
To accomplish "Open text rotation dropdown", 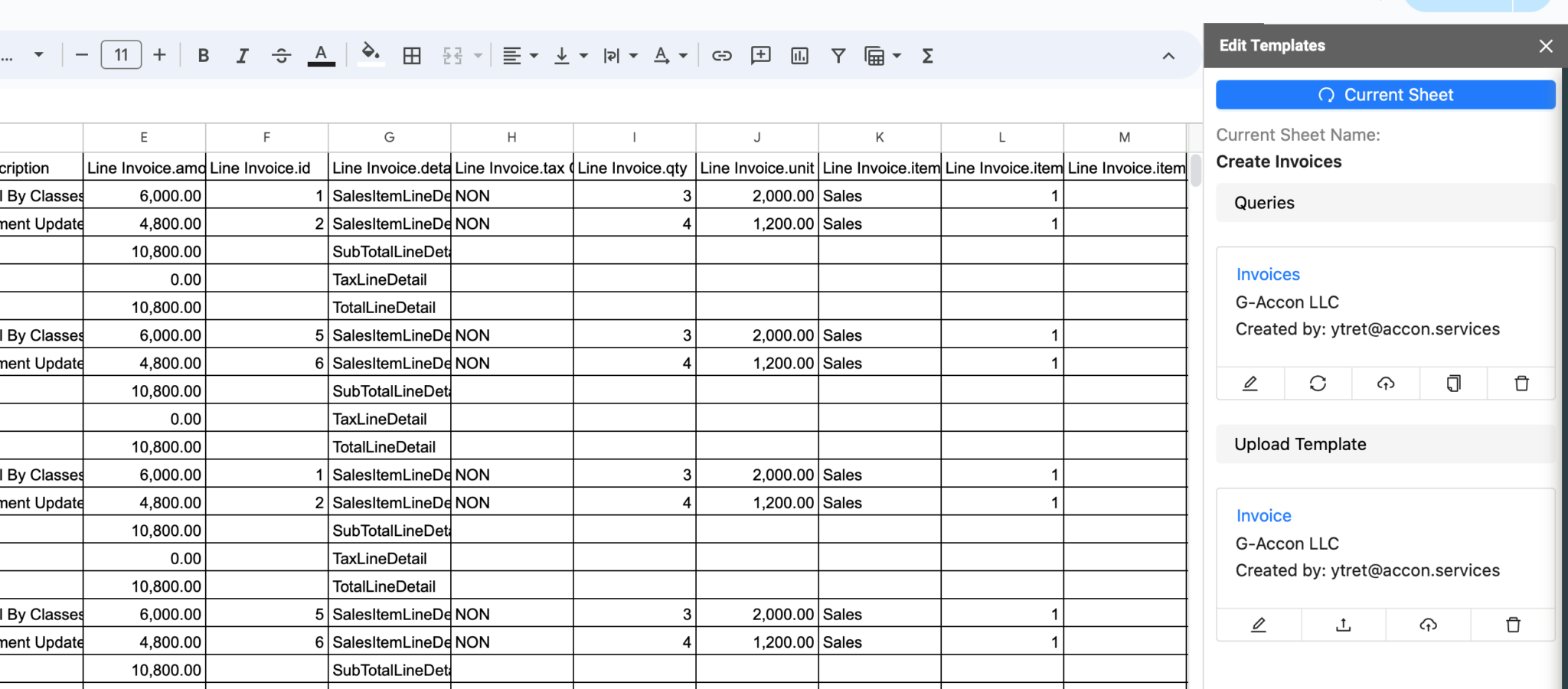I will [670, 55].
